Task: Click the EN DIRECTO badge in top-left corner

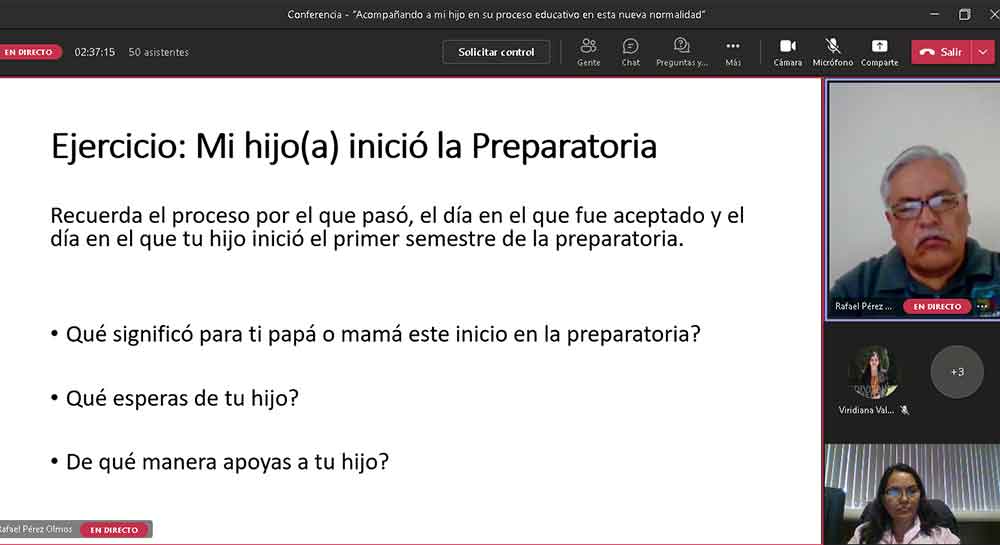Action: point(30,52)
